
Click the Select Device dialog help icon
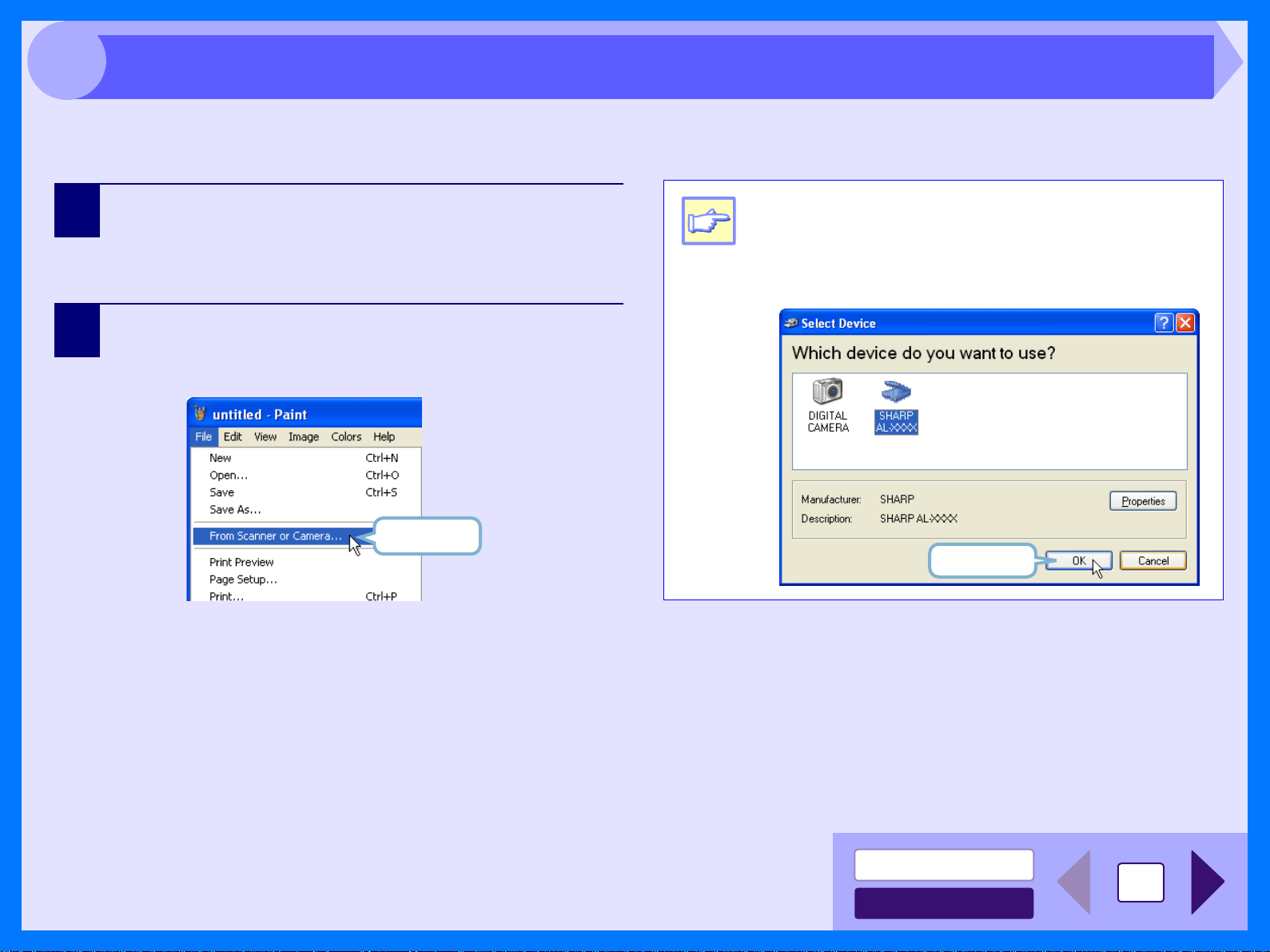point(1164,322)
